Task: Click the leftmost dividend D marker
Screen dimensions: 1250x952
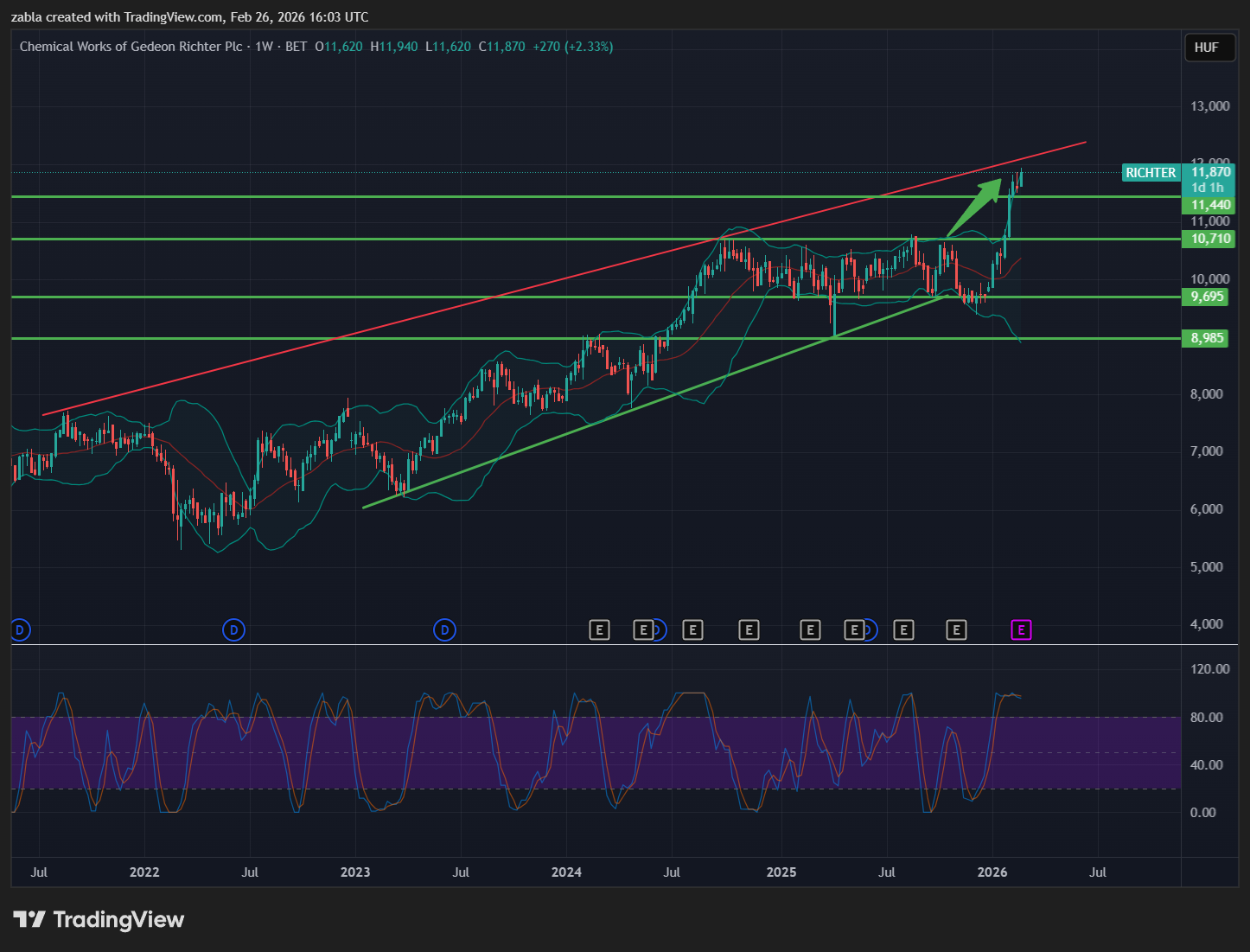Action: pyautogui.click(x=21, y=630)
